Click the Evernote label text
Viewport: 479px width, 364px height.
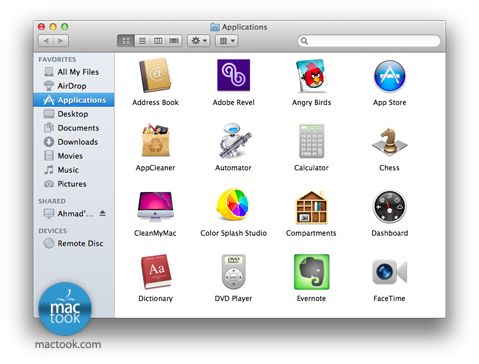[x=311, y=299]
